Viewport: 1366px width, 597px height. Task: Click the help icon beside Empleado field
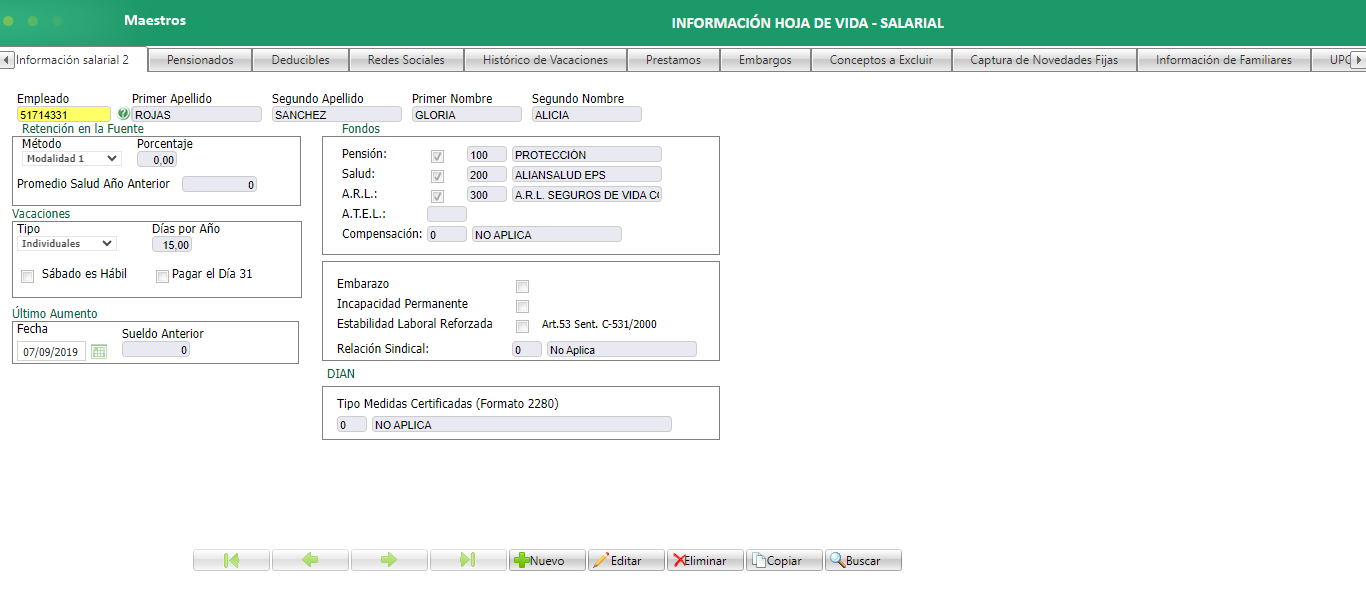tap(124, 114)
